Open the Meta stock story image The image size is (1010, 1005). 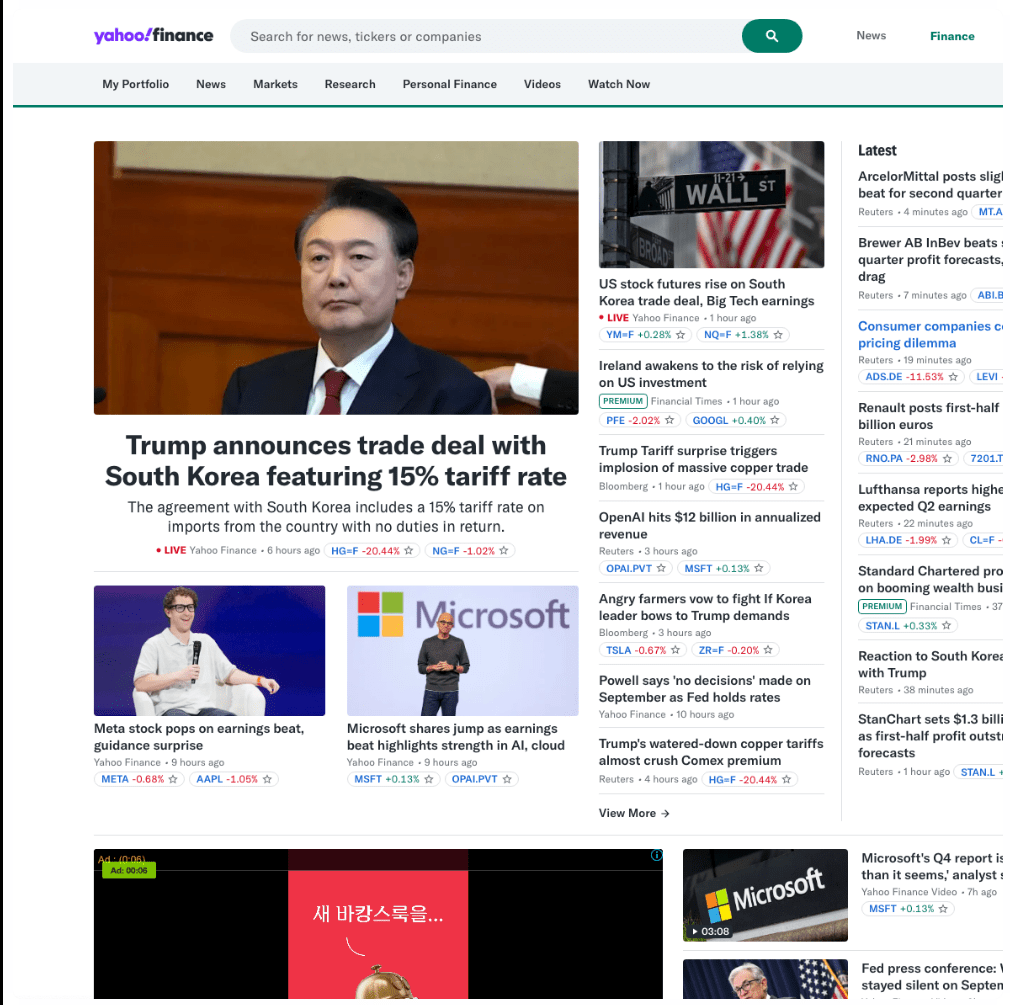click(x=209, y=651)
